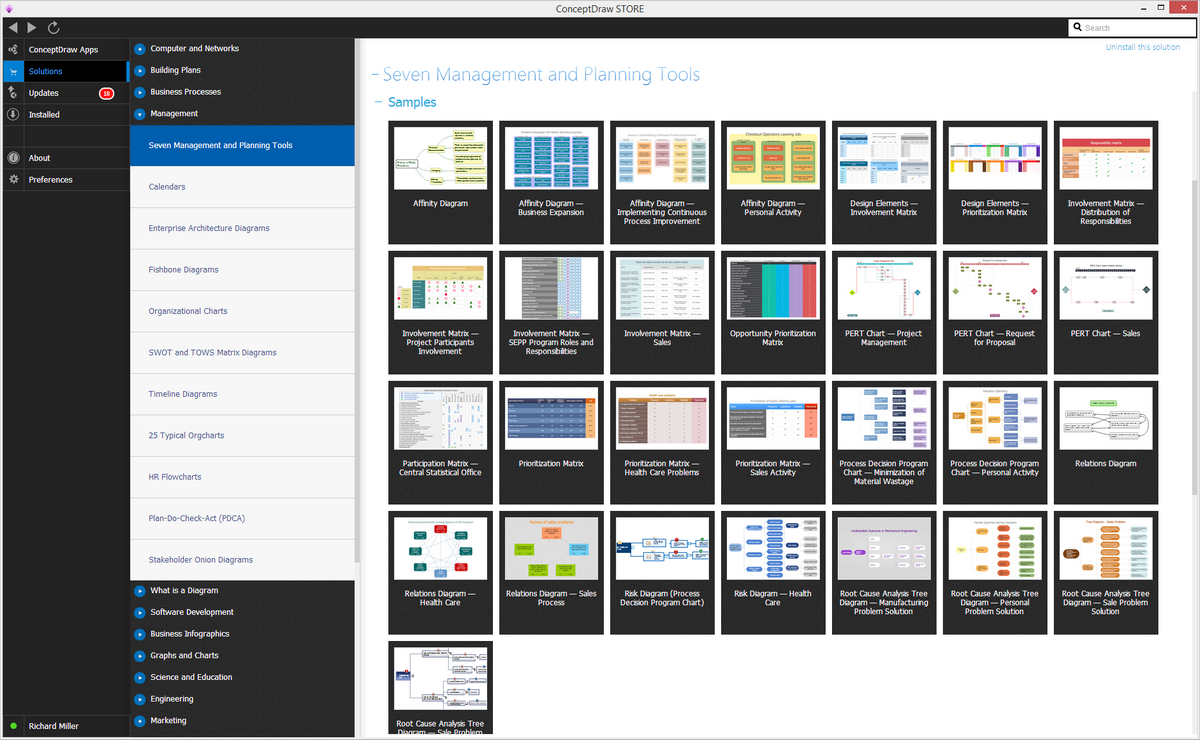
Task: Select Organizational Charts solution
Action: (x=242, y=311)
